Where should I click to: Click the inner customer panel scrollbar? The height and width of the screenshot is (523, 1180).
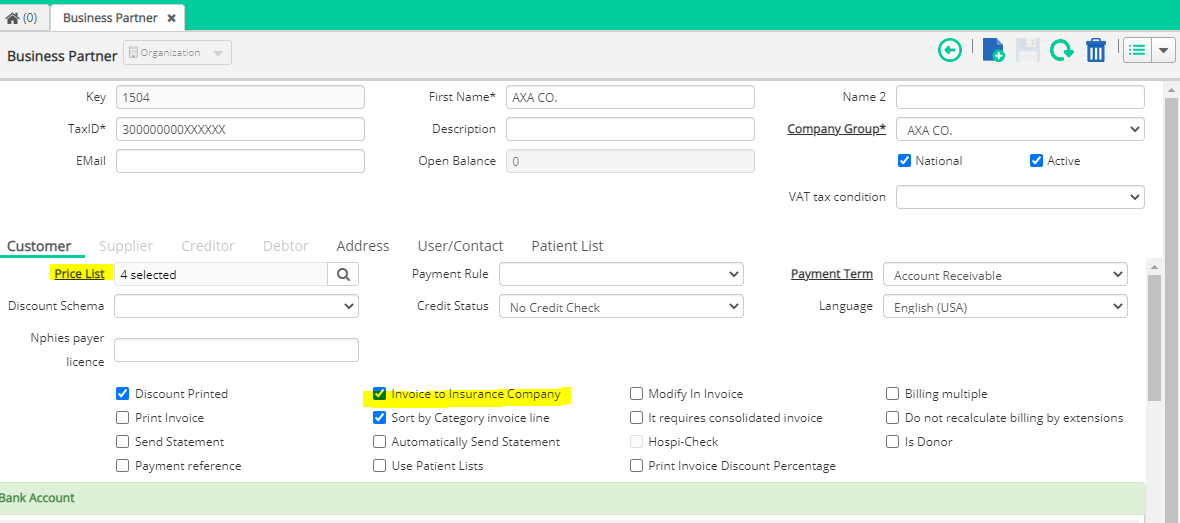click(x=1154, y=339)
